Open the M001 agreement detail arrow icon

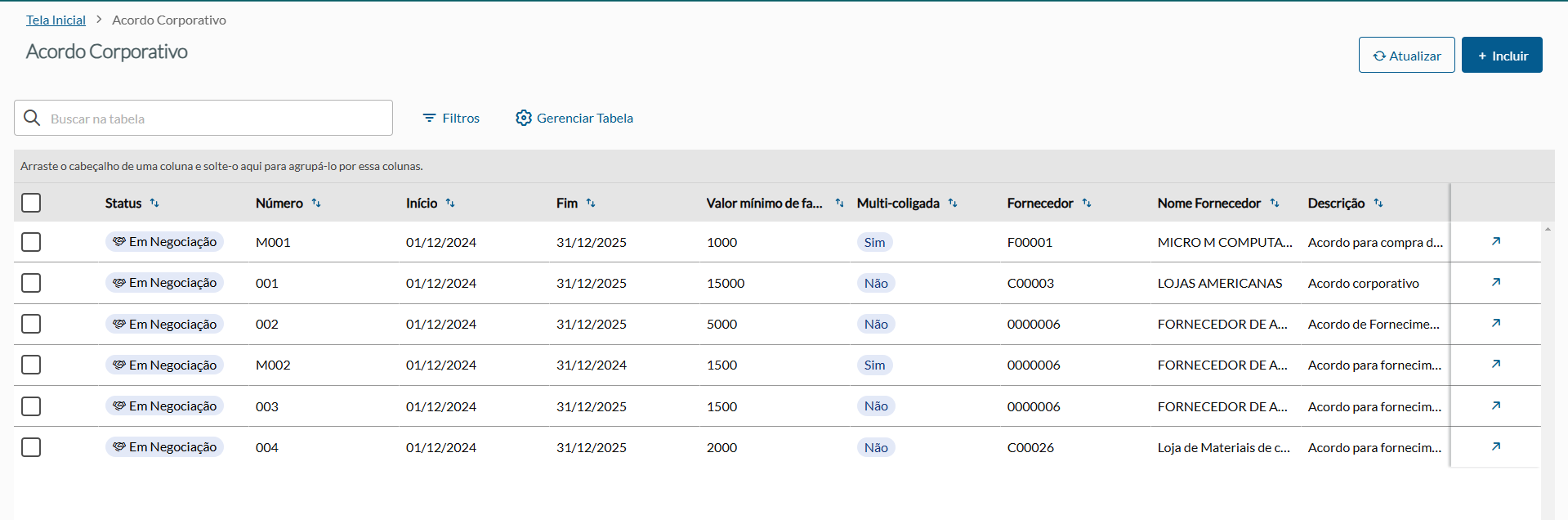(1495, 241)
